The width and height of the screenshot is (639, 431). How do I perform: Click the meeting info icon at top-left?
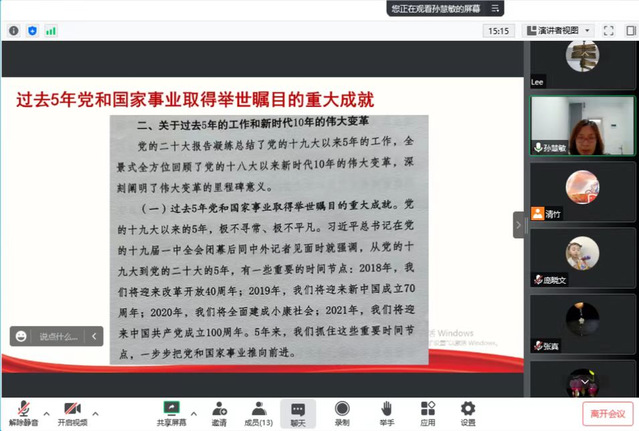(x=14, y=31)
